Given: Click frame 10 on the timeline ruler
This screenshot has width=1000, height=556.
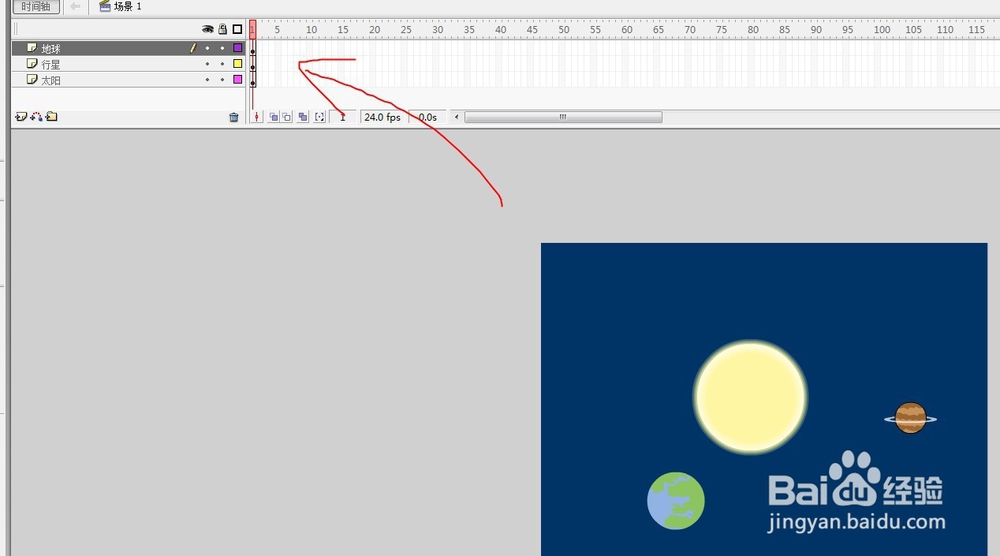Looking at the screenshot, I should (311, 29).
